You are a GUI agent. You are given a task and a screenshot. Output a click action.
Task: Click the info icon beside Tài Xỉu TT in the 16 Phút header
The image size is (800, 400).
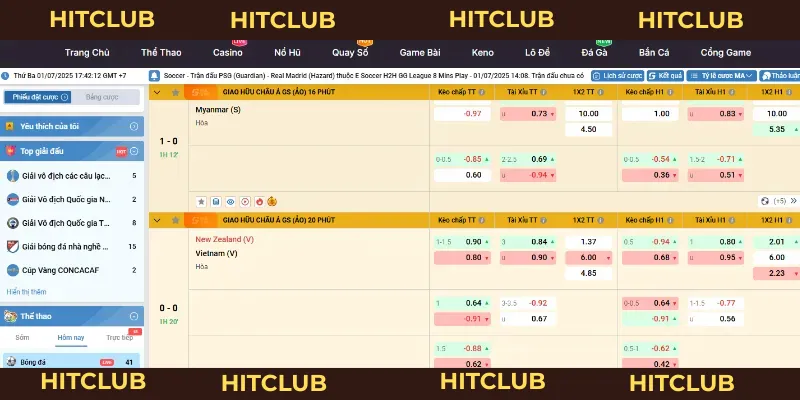click(543, 92)
